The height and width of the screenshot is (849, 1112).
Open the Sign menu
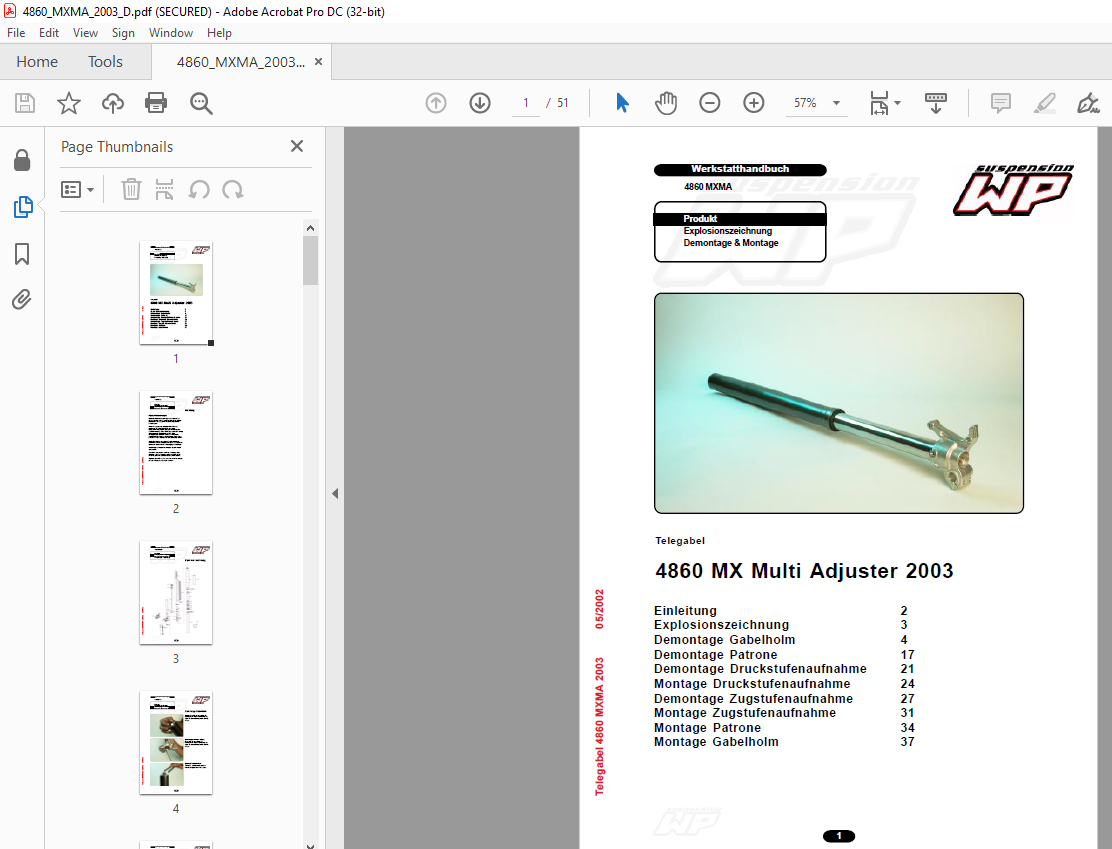pyautogui.click(x=123, y=33)
